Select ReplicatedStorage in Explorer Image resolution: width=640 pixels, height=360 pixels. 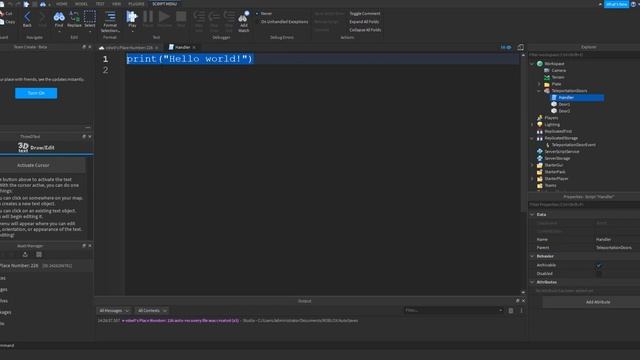[561, 138]
